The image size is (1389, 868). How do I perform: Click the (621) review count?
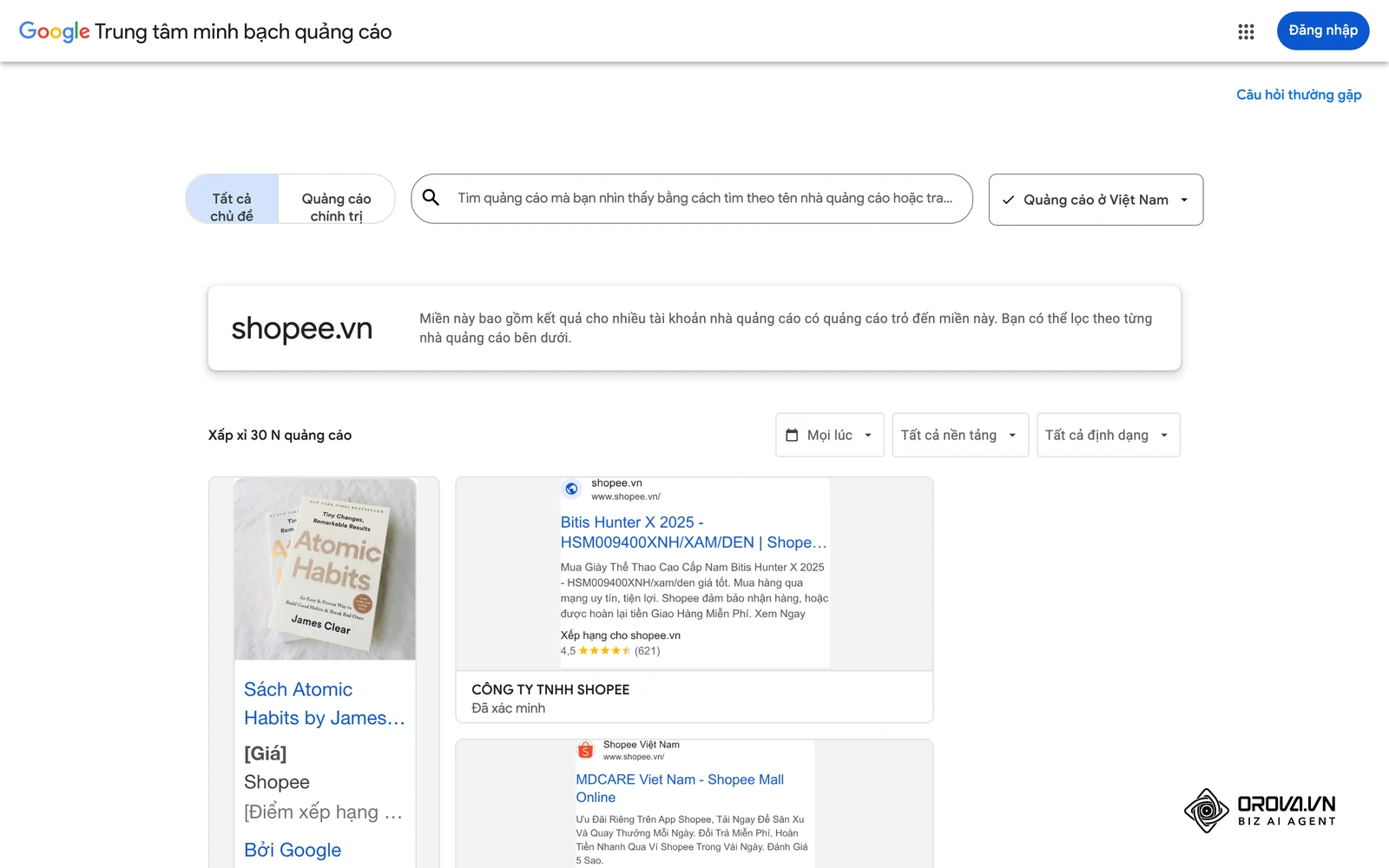point(647,651)
